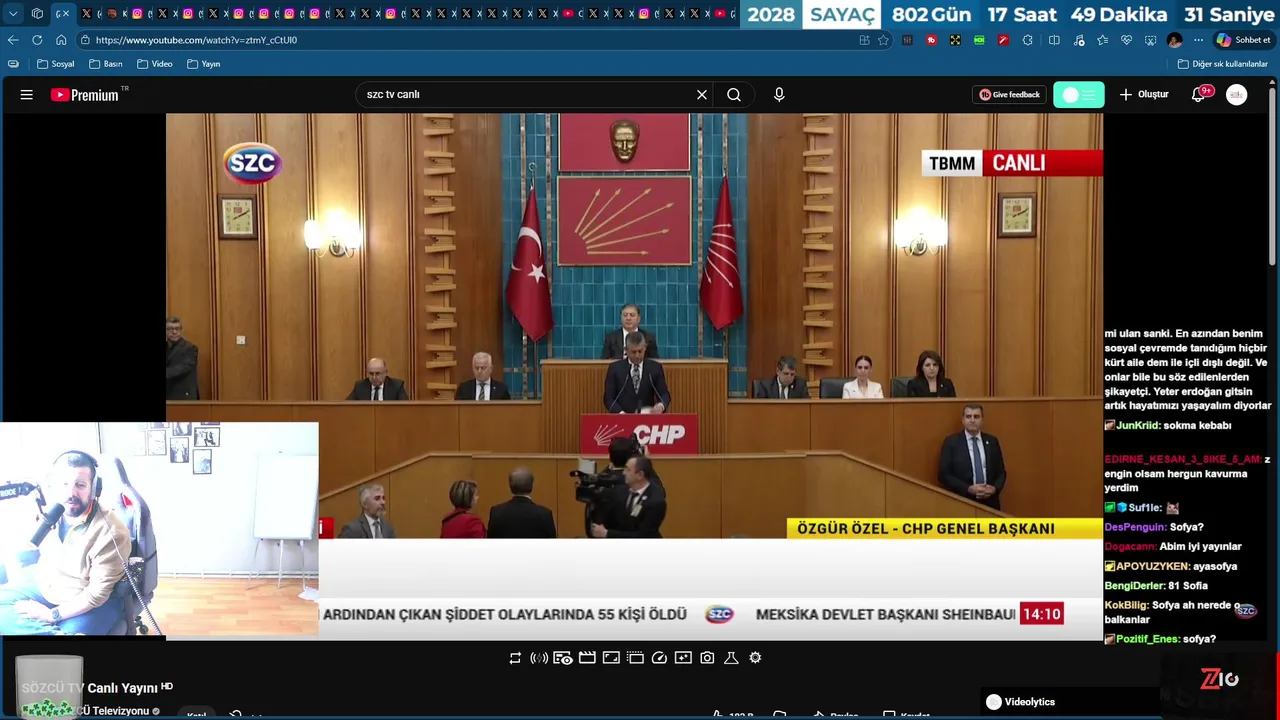1280x720 pixels.
Task: Clear the search box text
Action: pos(702,95)
